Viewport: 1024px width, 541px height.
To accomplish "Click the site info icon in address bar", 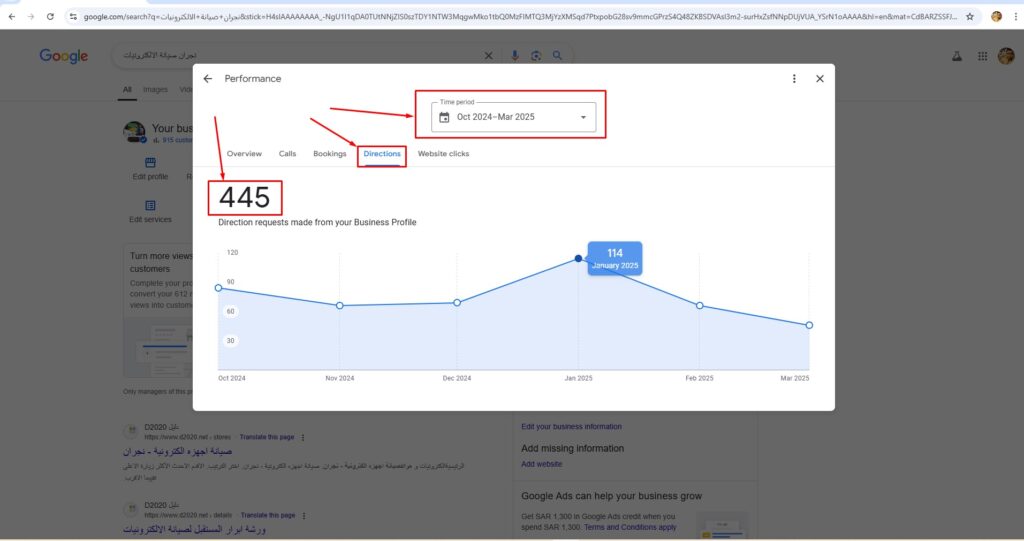I will (73, 16).
